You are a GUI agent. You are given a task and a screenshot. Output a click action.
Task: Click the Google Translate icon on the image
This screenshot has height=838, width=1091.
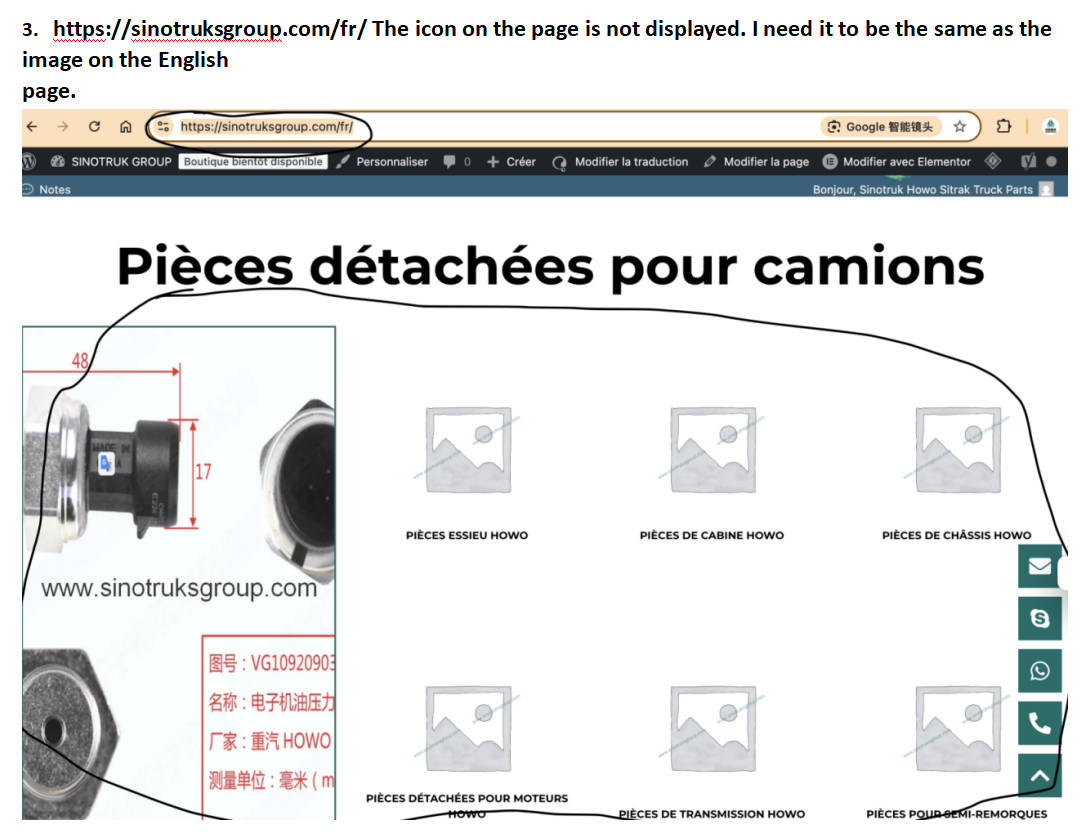click(106, 463)
